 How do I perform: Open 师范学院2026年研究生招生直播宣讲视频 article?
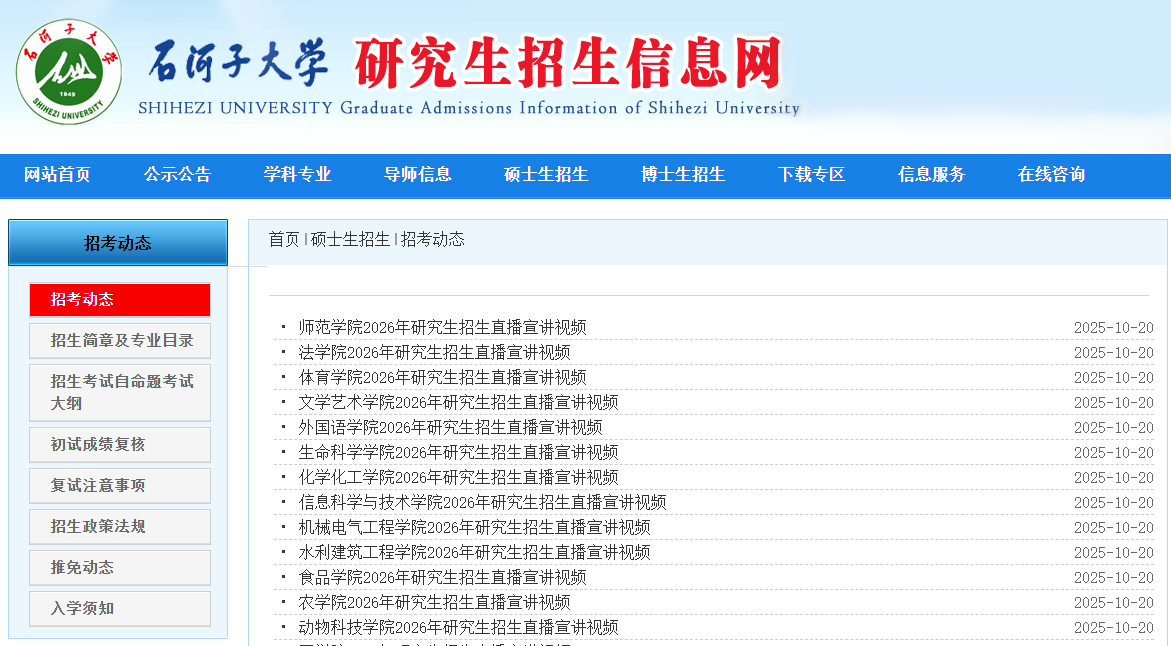(x=442, y=327)
